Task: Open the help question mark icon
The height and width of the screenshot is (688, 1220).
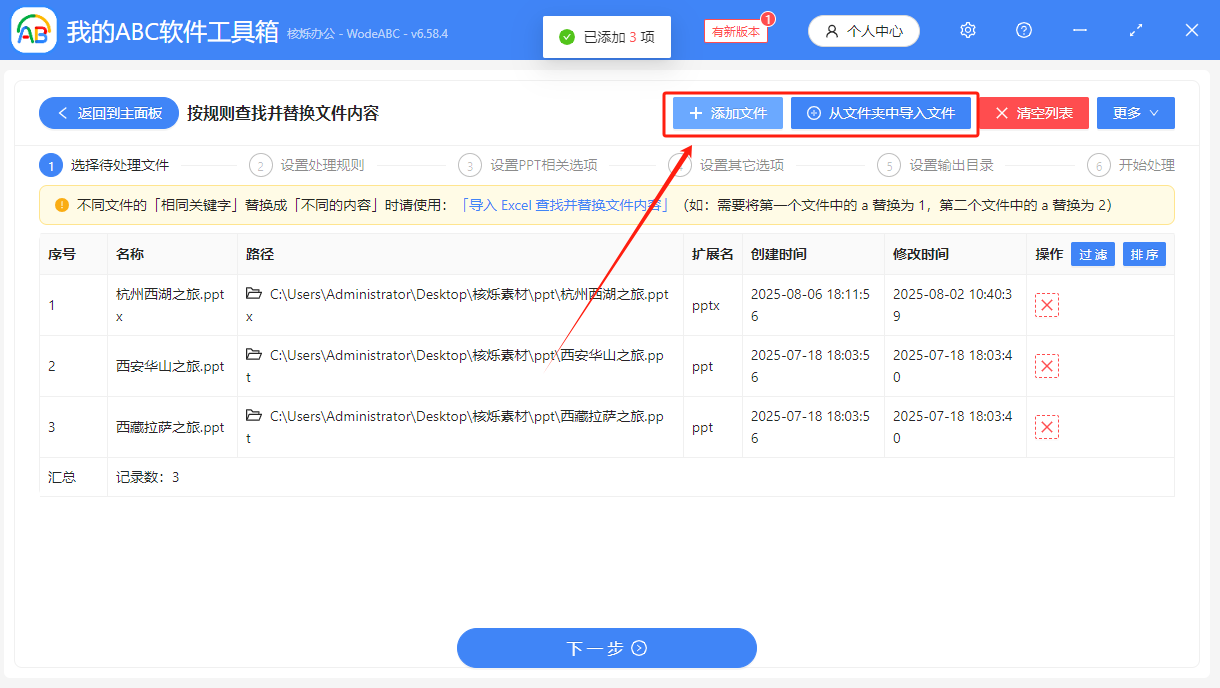Action: 1023,30
